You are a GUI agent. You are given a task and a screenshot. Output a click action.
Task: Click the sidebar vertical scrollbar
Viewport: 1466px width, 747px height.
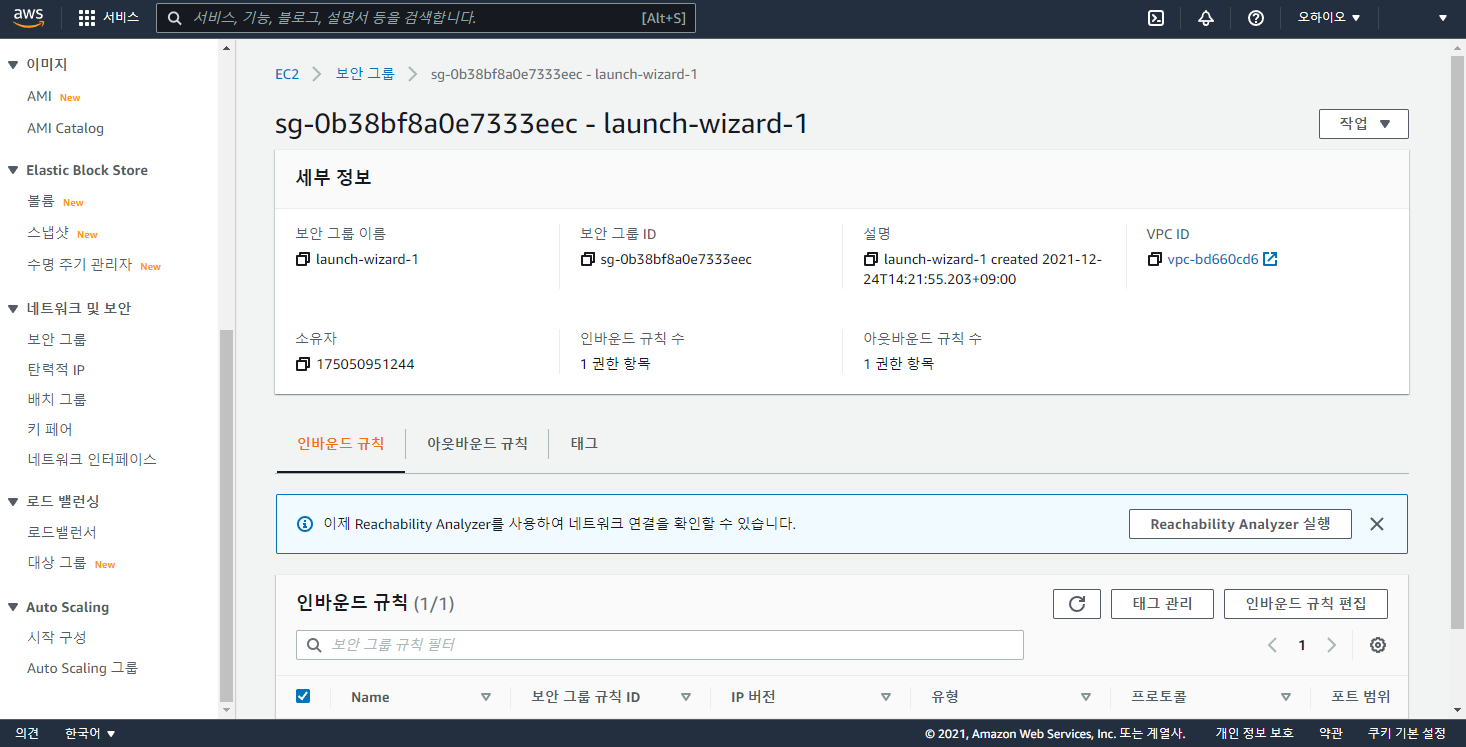pos(226,515)
